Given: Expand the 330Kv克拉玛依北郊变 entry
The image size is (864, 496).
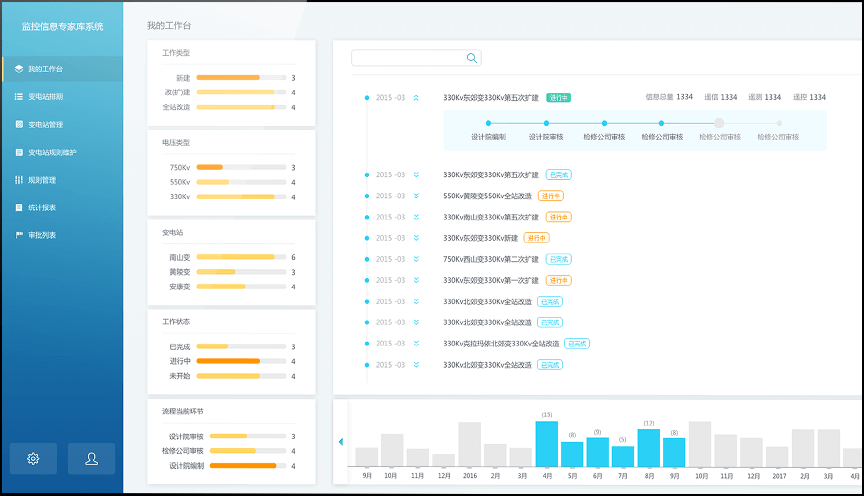Looking at the screenshot, I should click(416, 343).
